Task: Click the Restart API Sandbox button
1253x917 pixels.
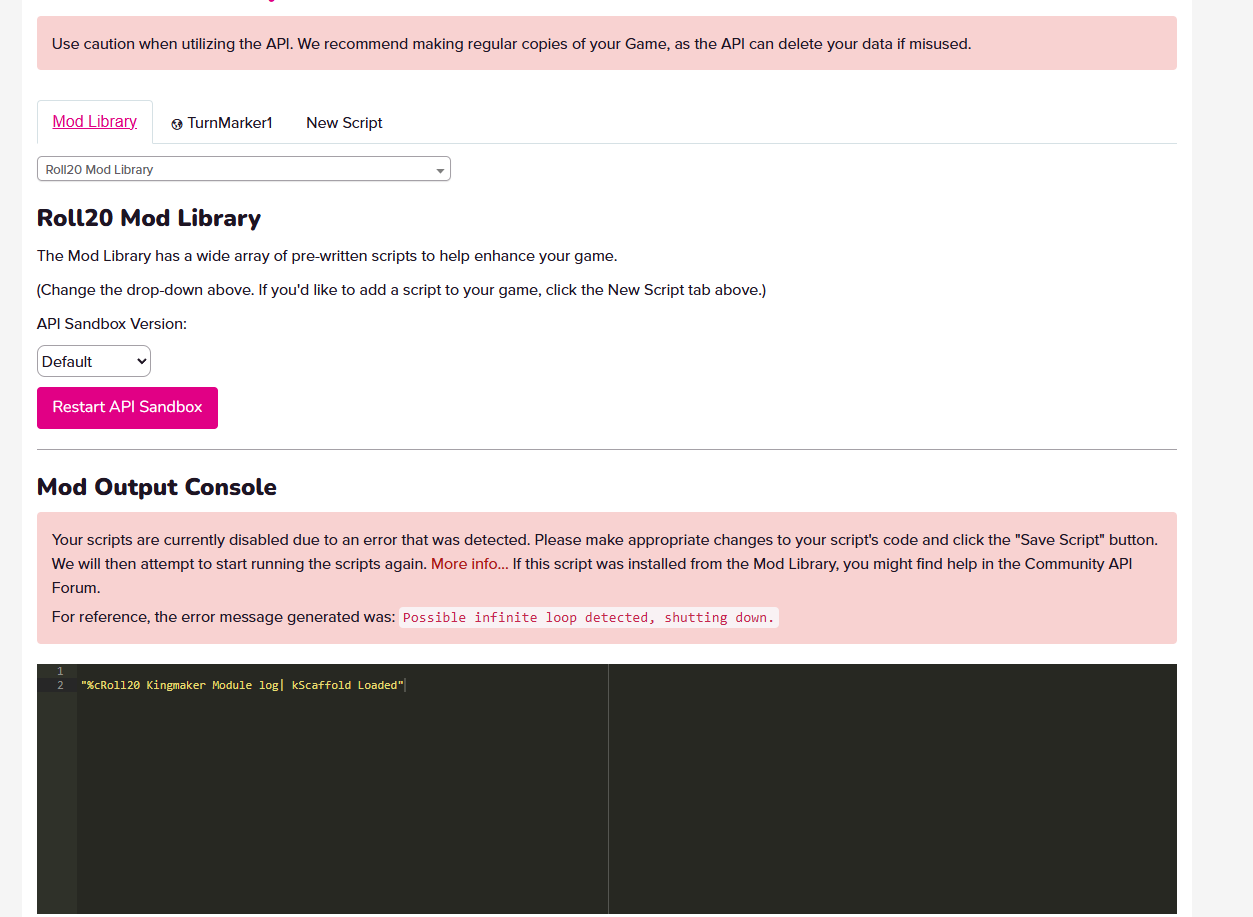Action: tap(127, 407)
